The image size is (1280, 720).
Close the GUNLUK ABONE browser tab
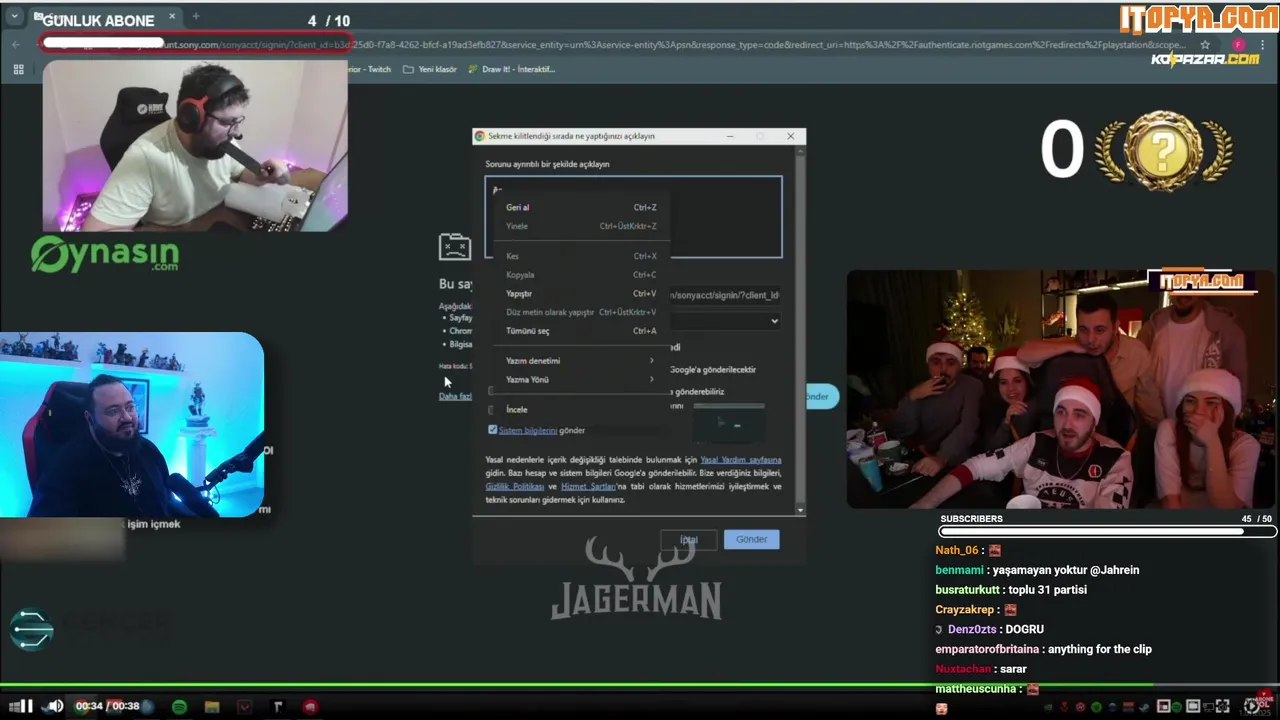tap(172, 17)
